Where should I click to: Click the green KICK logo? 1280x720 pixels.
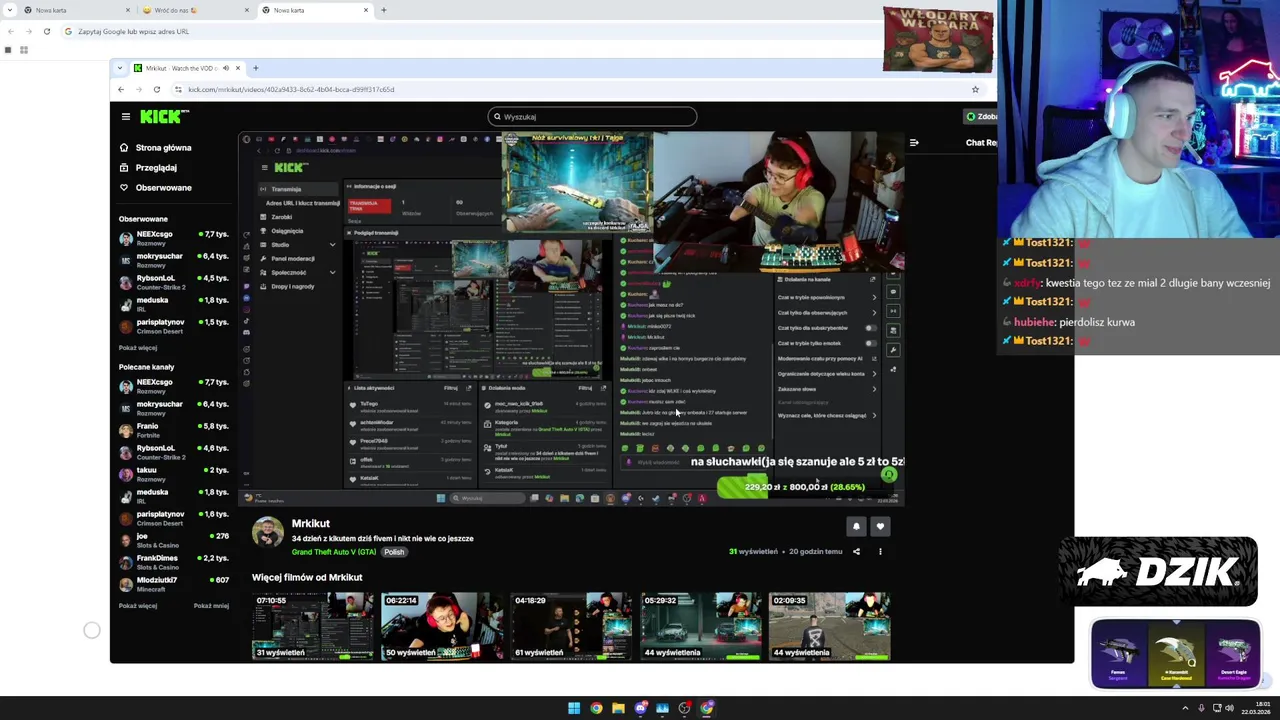(x=164, y=116)
